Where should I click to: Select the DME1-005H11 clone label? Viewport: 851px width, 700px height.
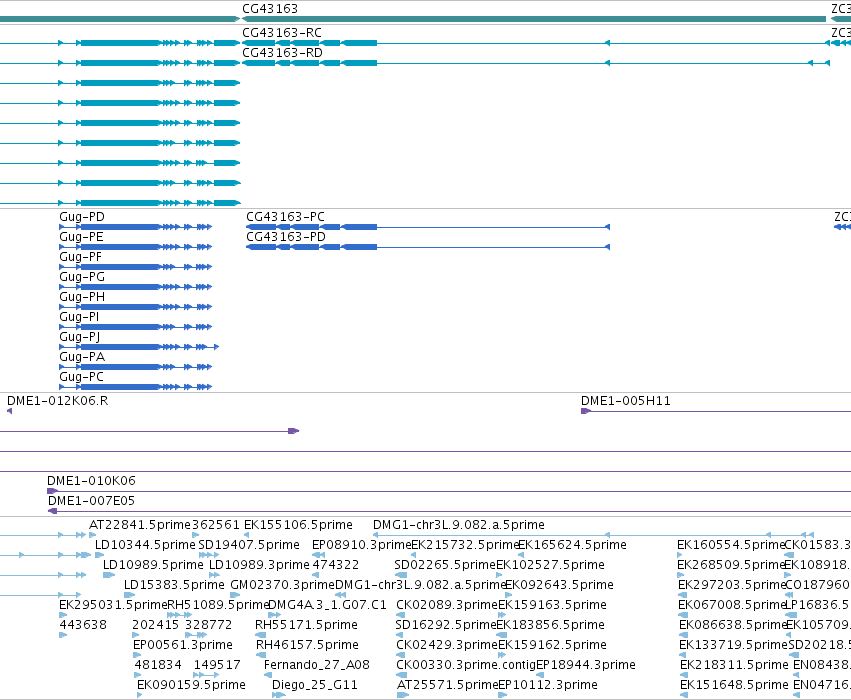[626, 400]
